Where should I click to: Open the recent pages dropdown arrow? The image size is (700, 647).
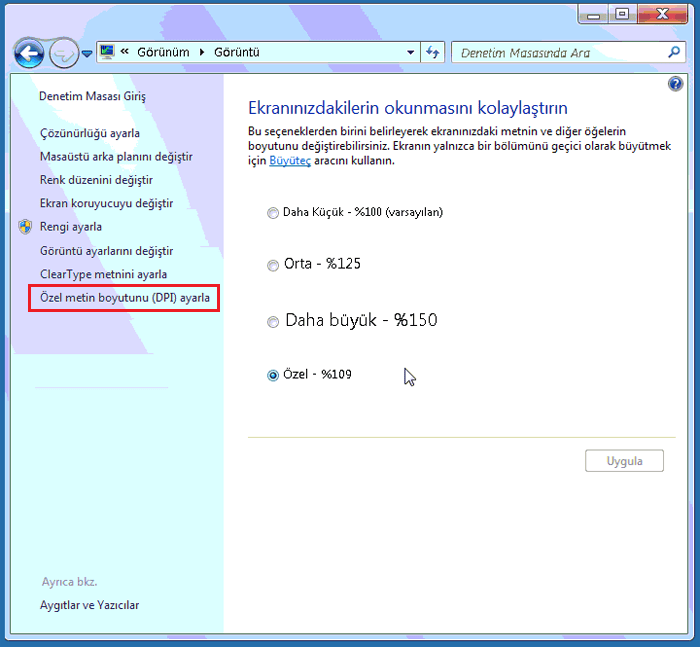click(87, 54)
